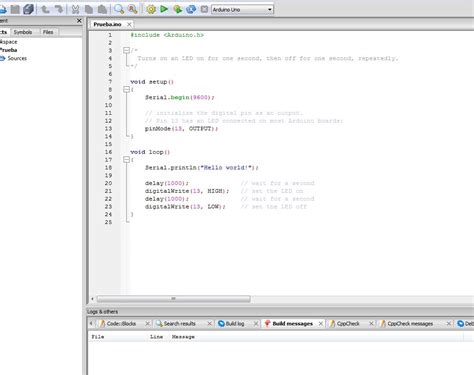
Task: Undo the last edit
Action: click(x=45, y=9)
